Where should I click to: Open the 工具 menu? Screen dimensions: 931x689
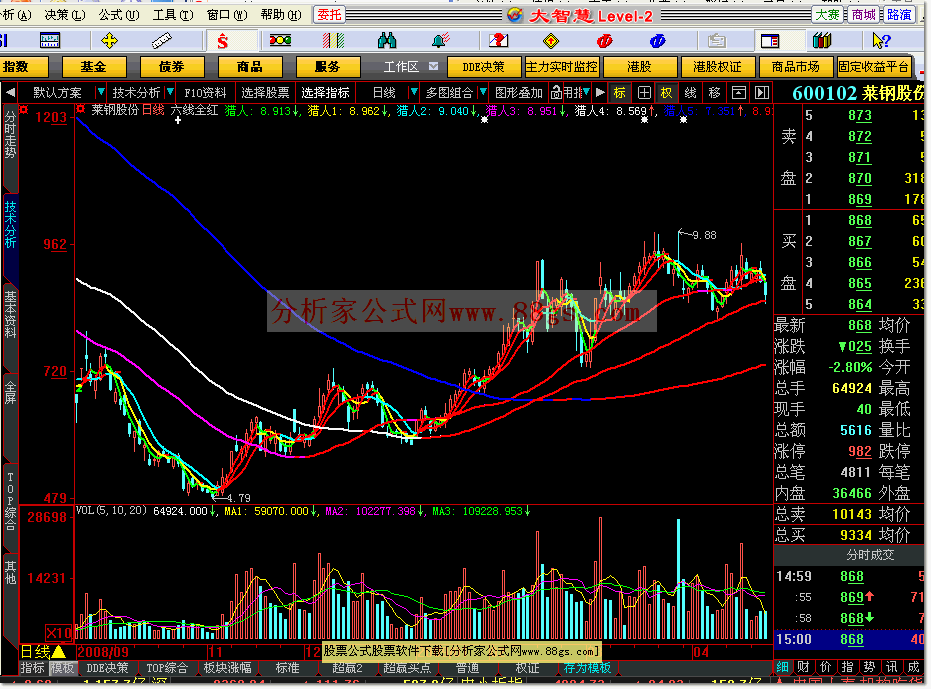coord(173,15)
